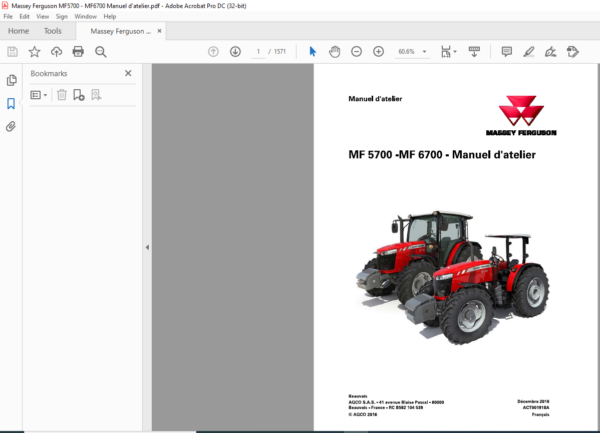
Task: Click the '1571' total page count
Action: [x=280, y=52]
